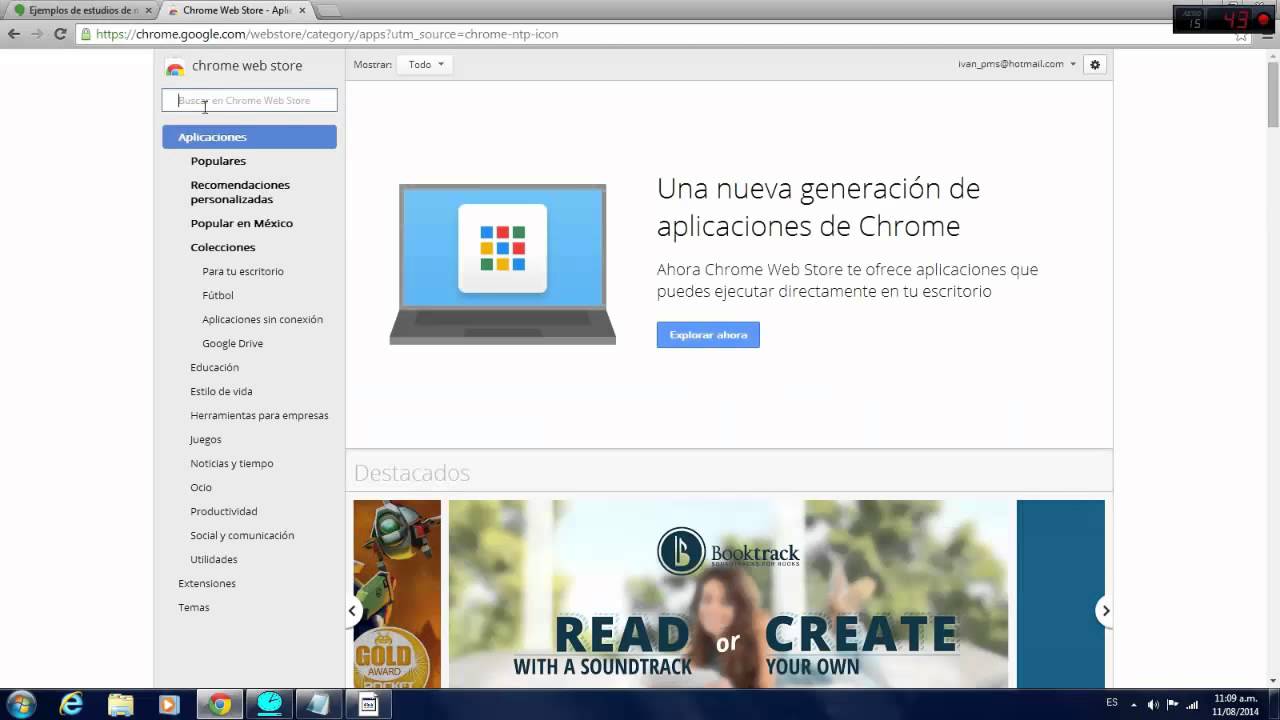The image size is (1280, 720).
Task: Open Educación category
Action: (x=215, y=367)
